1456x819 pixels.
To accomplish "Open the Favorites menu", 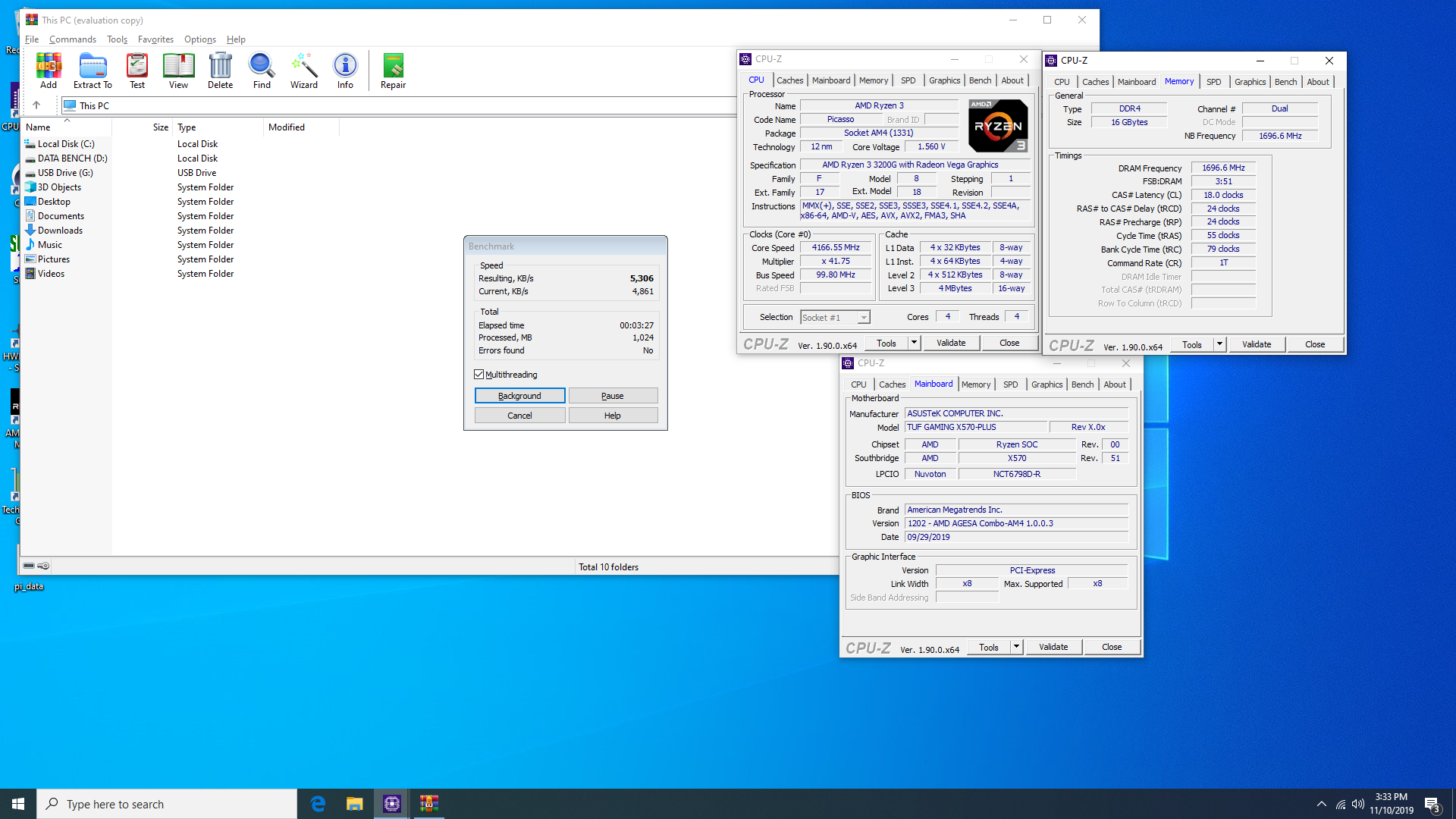I will point(155,39).
